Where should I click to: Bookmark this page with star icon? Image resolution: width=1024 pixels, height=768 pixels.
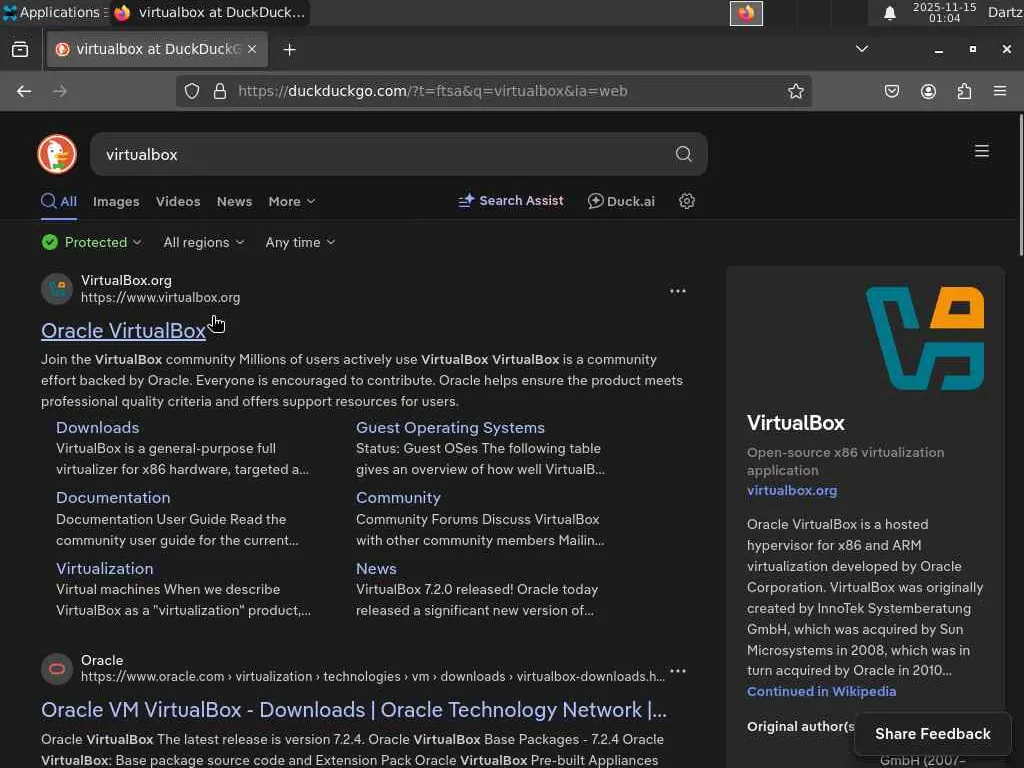coord(795,91)
